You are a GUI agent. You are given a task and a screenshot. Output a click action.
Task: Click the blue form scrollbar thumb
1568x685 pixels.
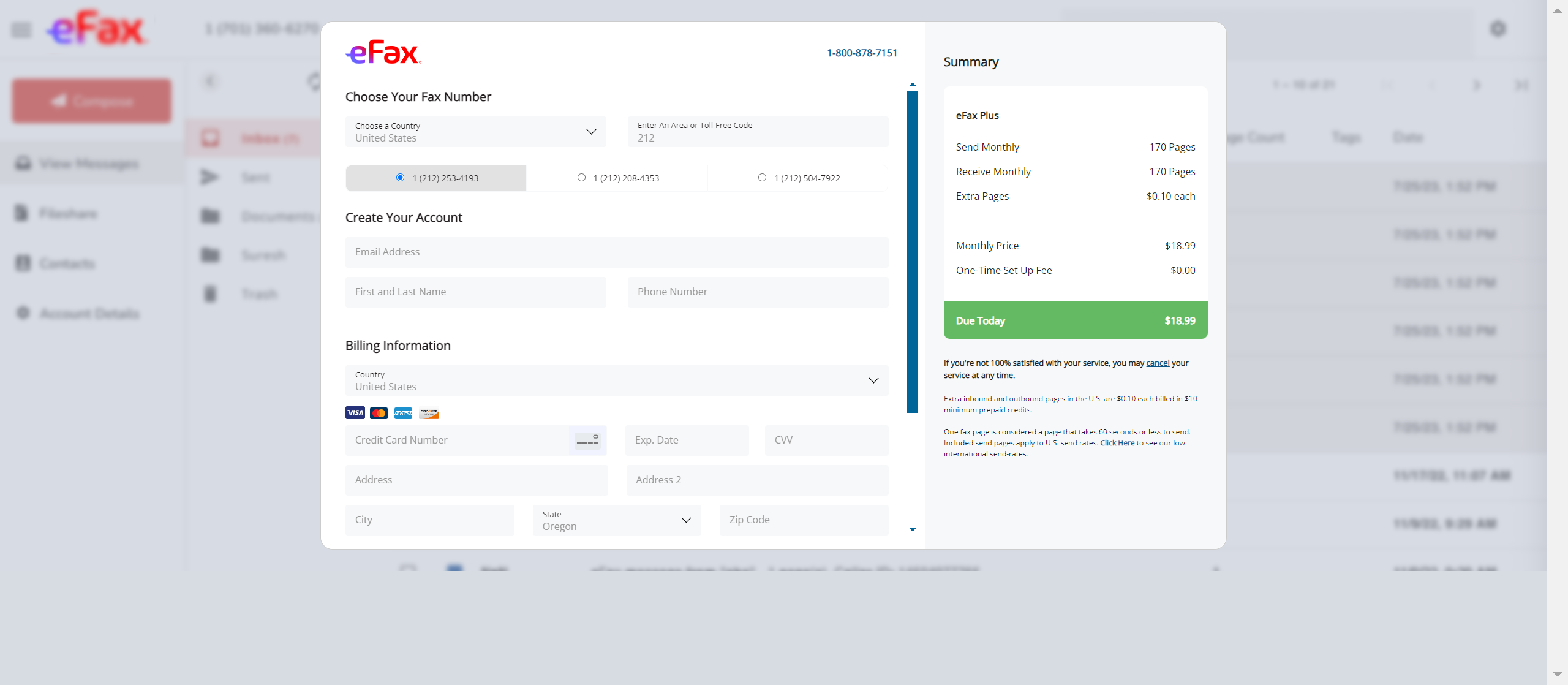tap(912, 251)
